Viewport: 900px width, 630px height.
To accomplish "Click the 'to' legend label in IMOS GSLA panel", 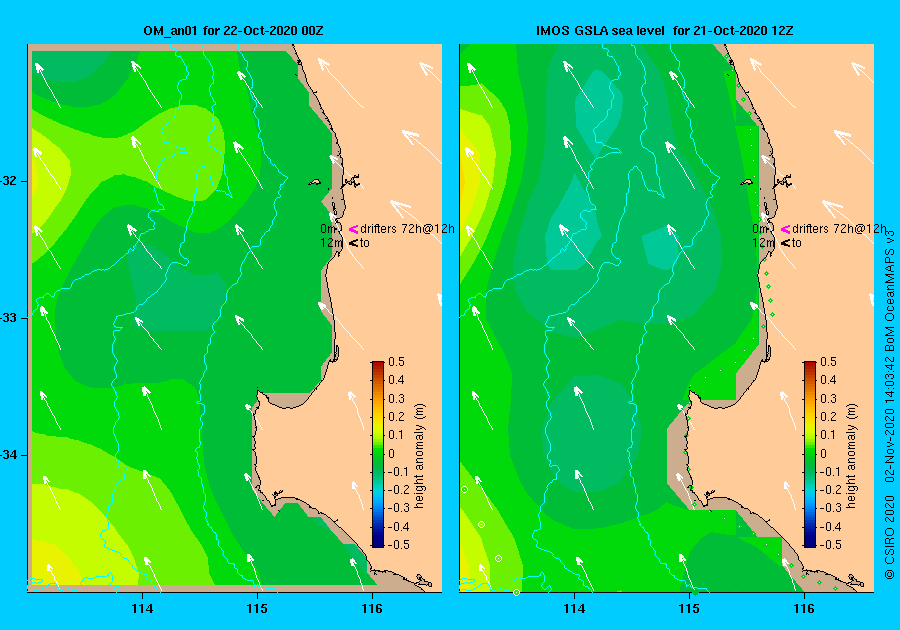I will point(797,243).
